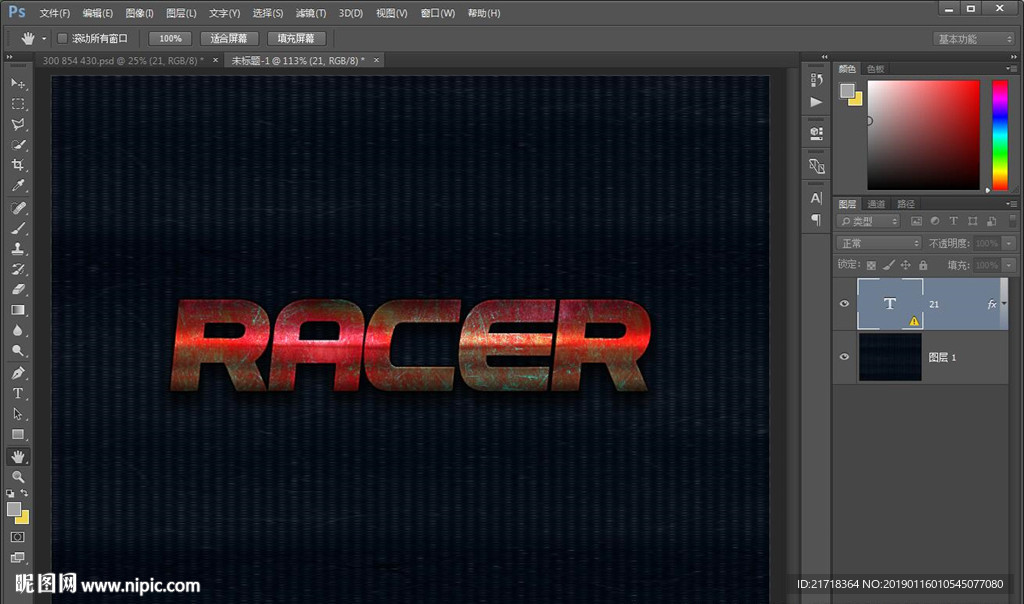Click the 适合屏幕 button
The image size is (1024, 604).
(x=229, y=38)
